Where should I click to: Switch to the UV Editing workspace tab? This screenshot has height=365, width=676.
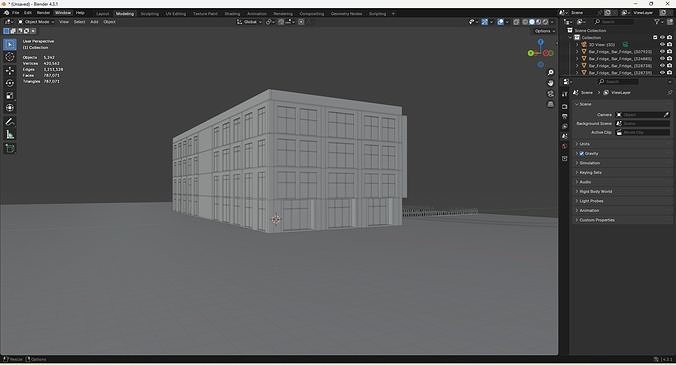coord(175,14)
